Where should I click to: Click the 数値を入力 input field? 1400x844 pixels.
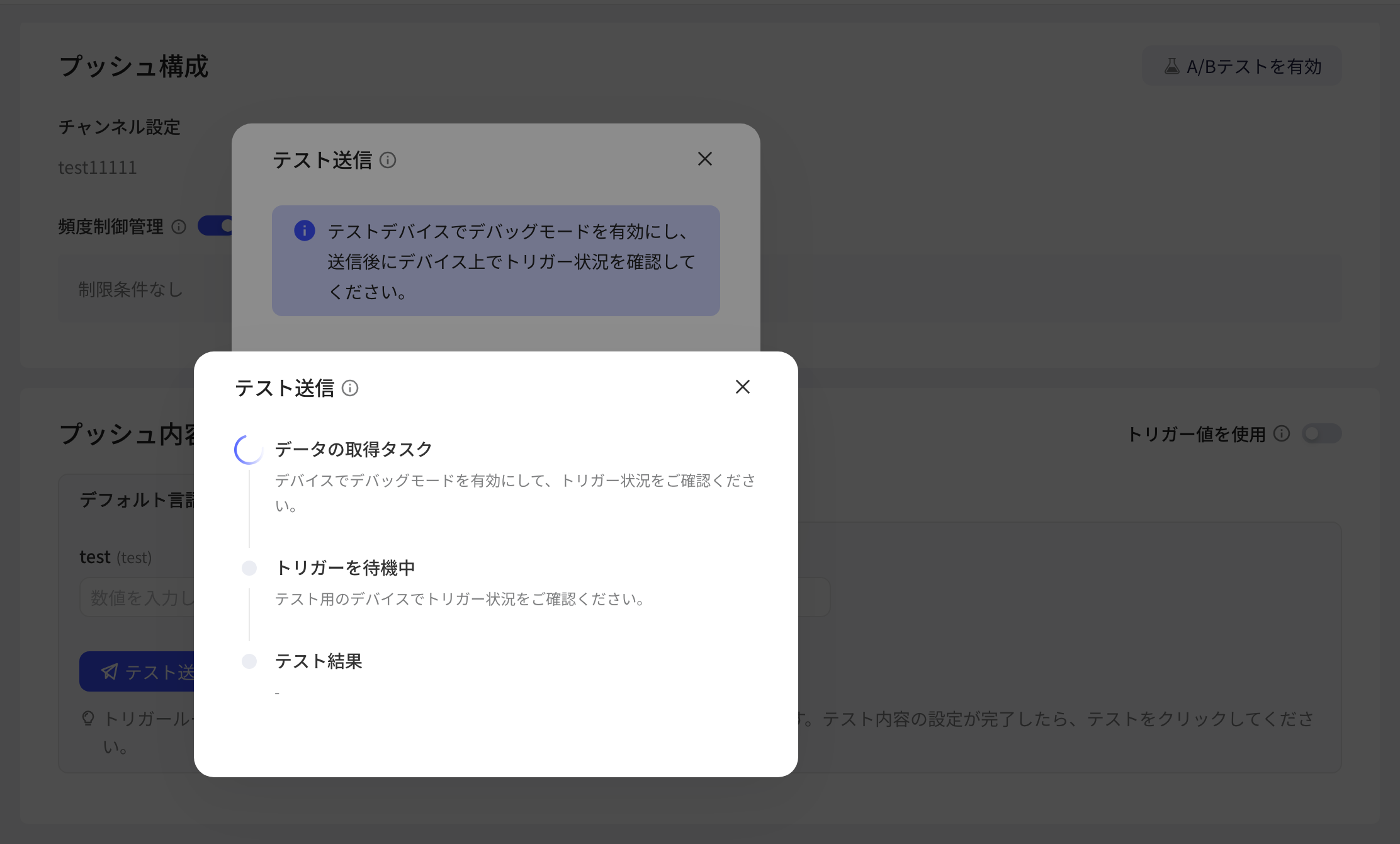tap(137, 597)
